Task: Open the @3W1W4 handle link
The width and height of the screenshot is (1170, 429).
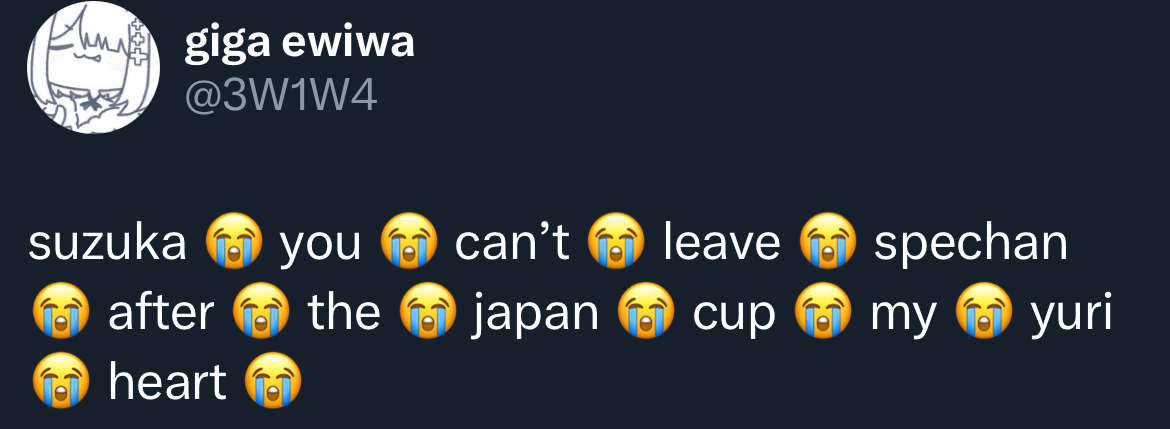Action: 281,97
